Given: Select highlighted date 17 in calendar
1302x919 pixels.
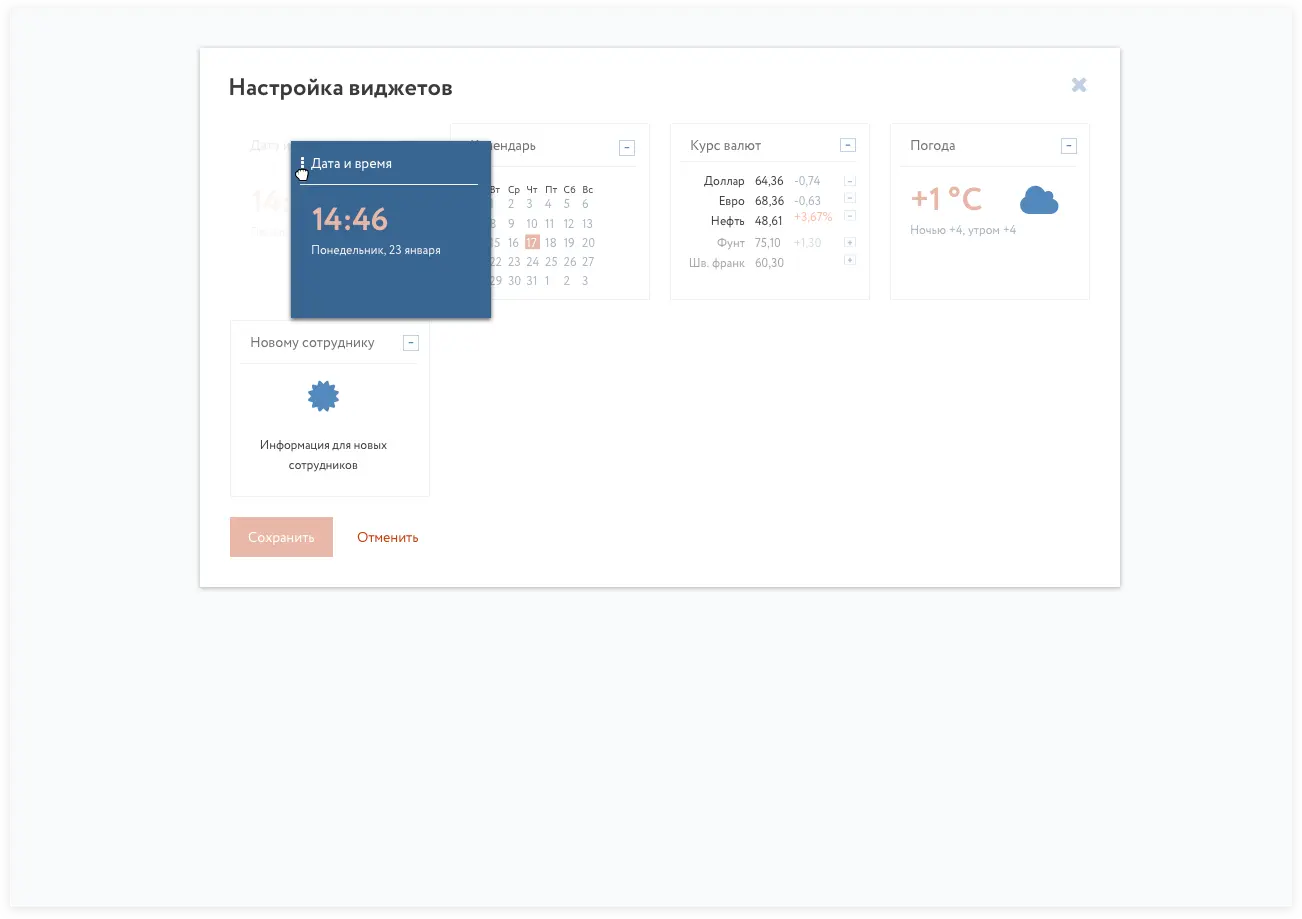Looking at the screenshot, I should (x=532, y=242).
